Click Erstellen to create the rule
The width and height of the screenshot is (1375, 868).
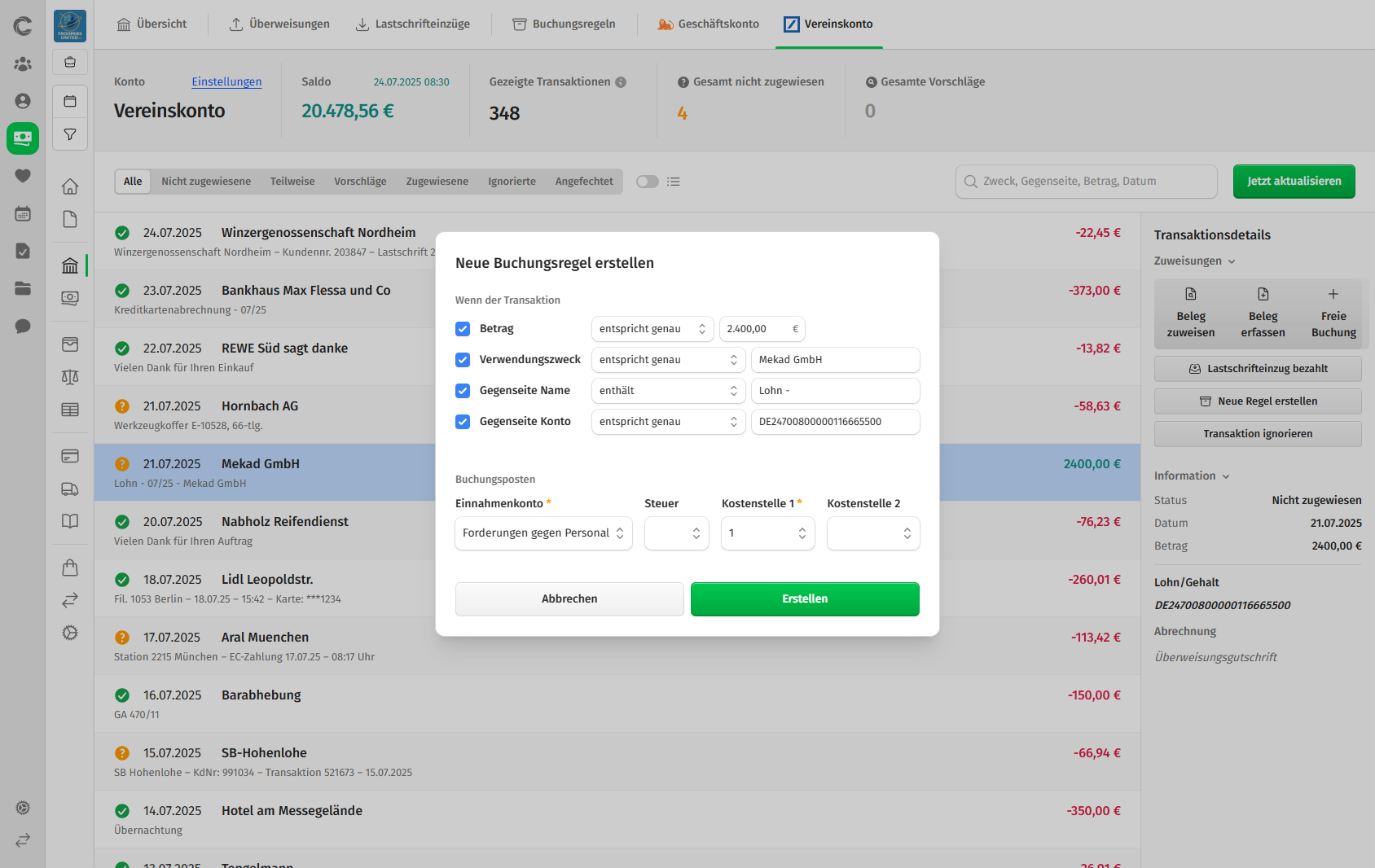click(x=805, y=599)
